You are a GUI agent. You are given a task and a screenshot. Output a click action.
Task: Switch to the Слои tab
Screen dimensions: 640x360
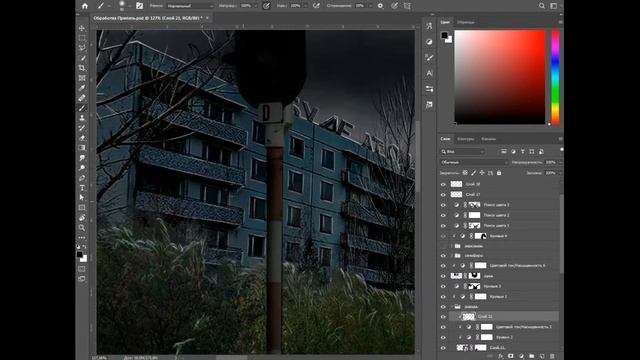point(445,139)
